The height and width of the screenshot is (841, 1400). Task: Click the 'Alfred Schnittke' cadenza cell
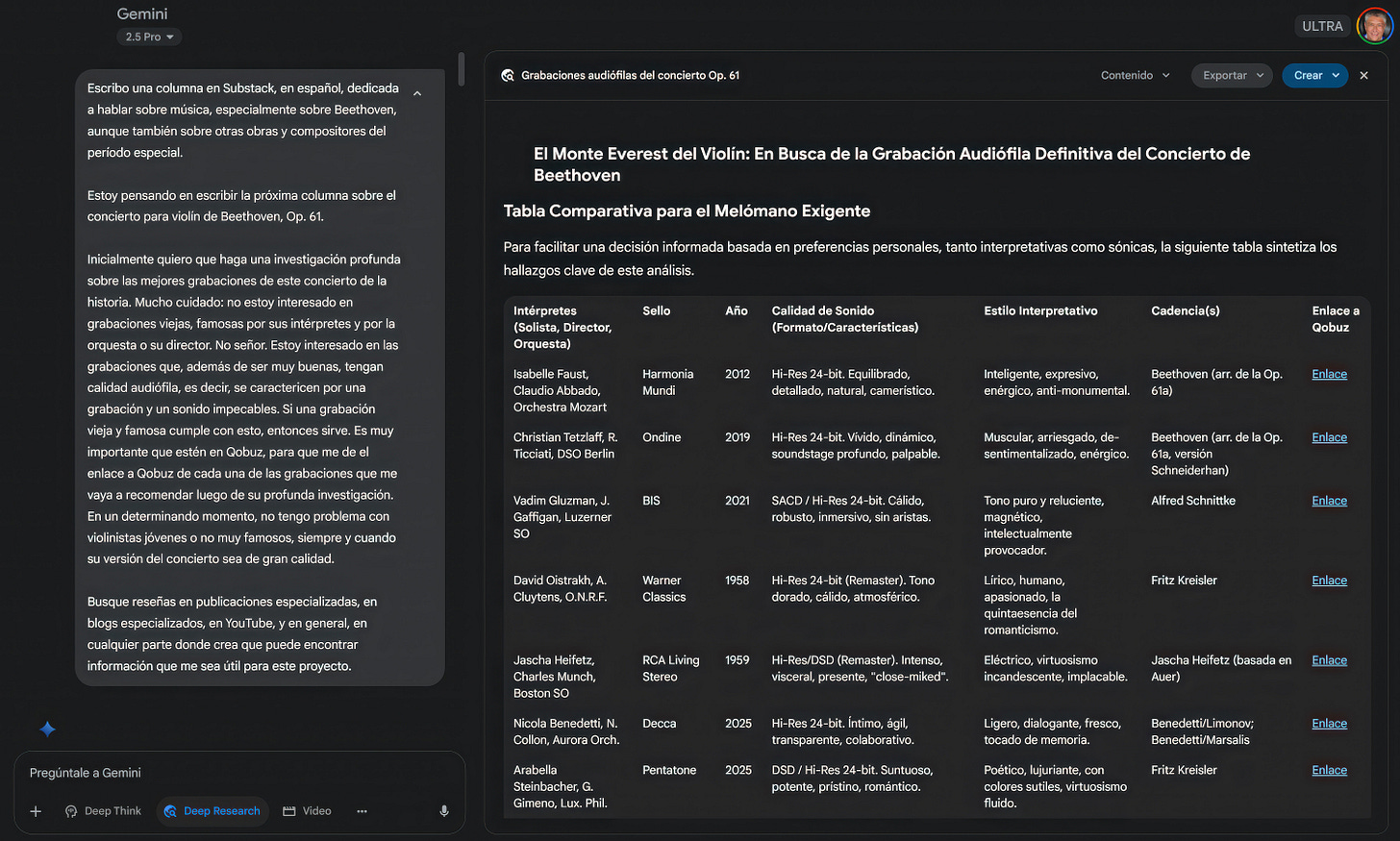[1193, 501]
